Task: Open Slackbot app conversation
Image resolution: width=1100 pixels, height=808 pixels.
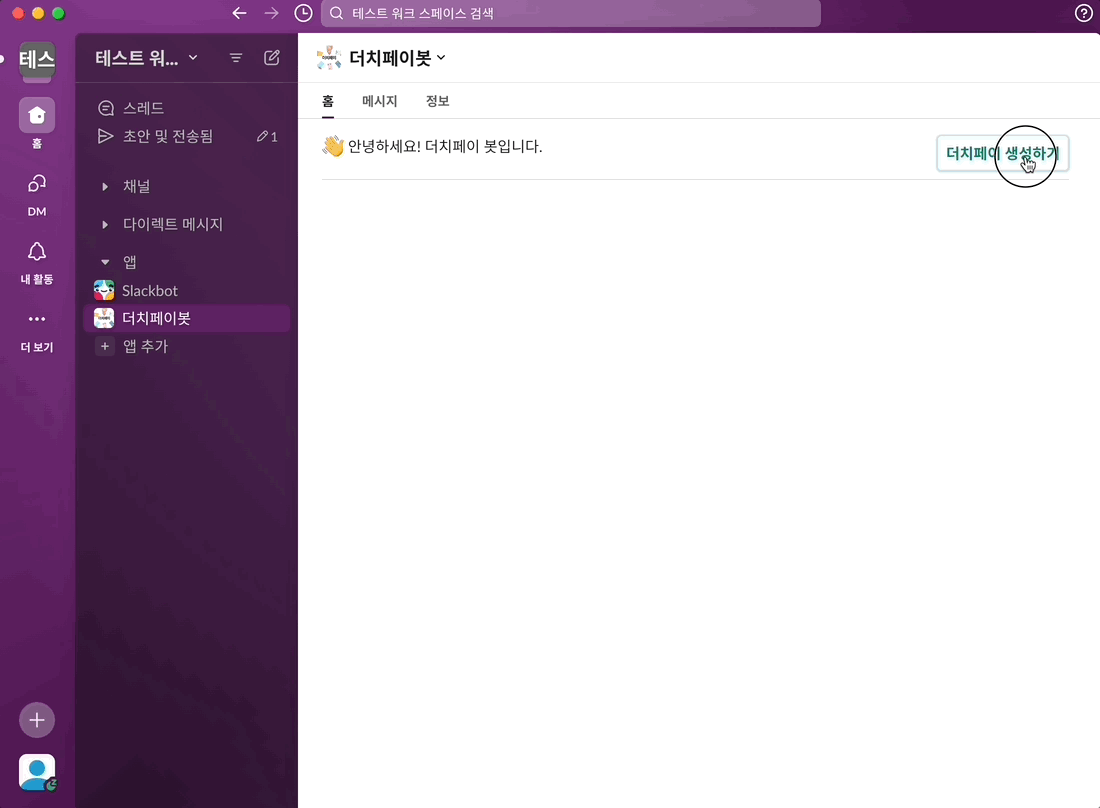Action: click(x=187, y=290)
